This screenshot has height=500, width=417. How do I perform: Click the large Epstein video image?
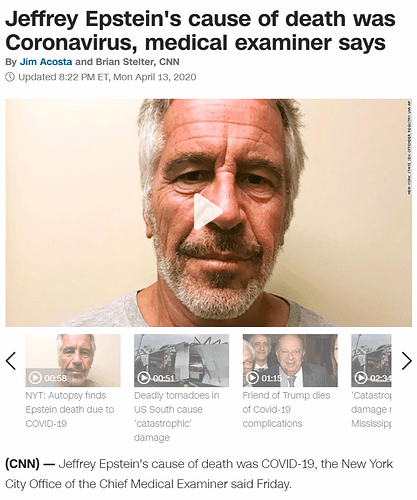209,213
